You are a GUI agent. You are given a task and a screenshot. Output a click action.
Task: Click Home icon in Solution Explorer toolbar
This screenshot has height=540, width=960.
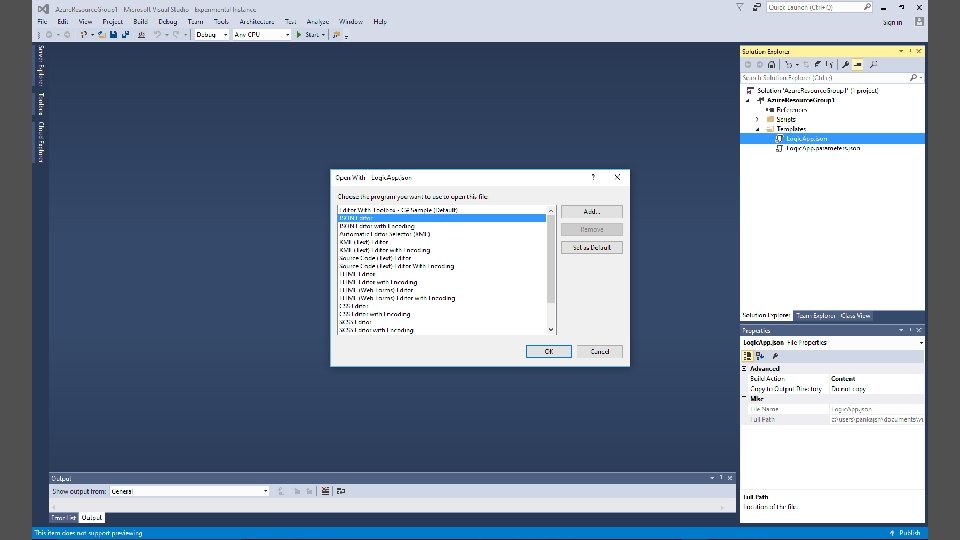(771, 64)
